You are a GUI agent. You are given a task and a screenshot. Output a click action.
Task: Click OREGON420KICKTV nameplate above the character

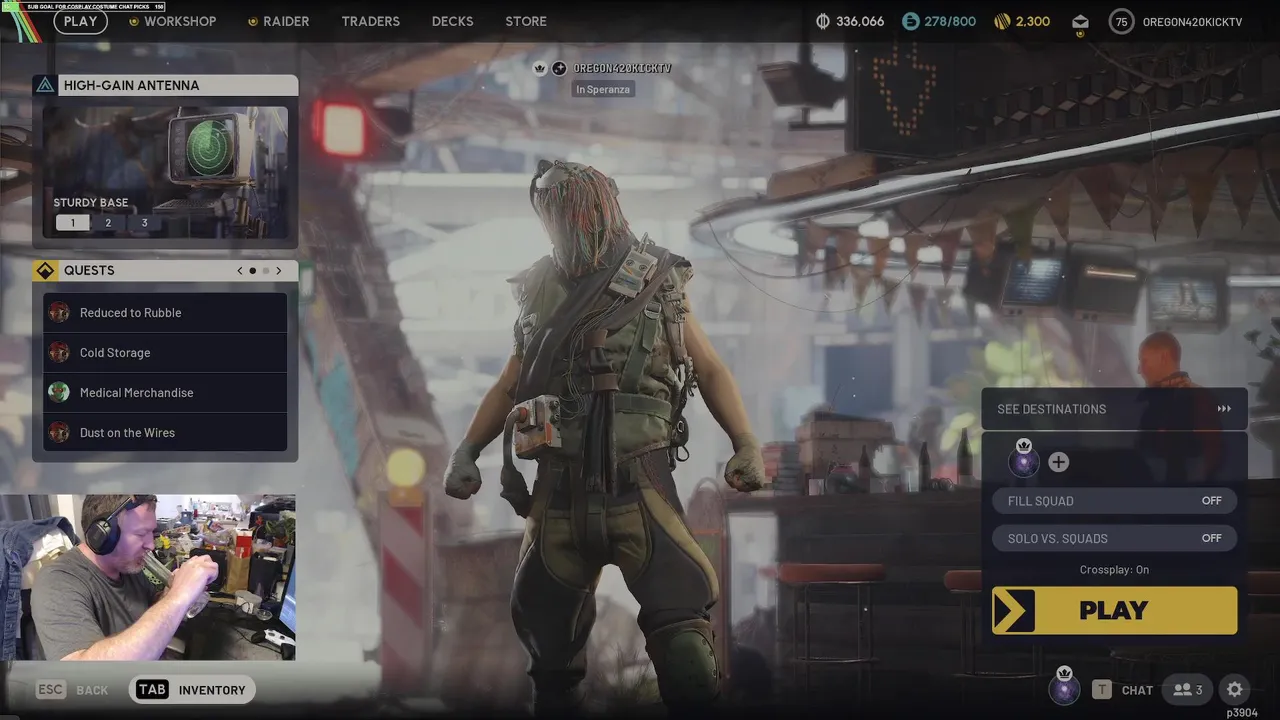(622, 68)
